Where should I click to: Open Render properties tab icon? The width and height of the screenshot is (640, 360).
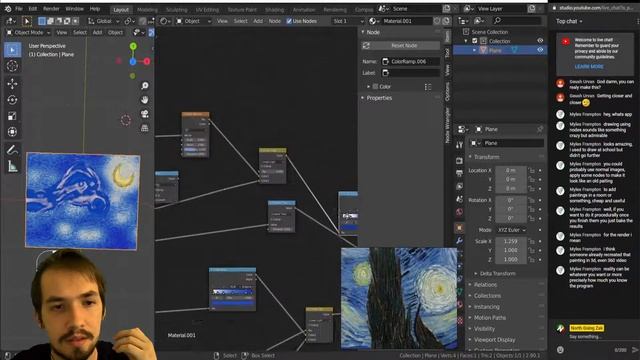460,161
